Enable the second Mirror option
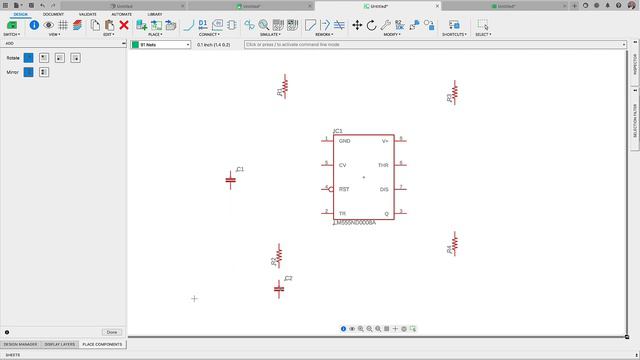Viewport: 640px width, 360px height. click(x=44, y=72)
